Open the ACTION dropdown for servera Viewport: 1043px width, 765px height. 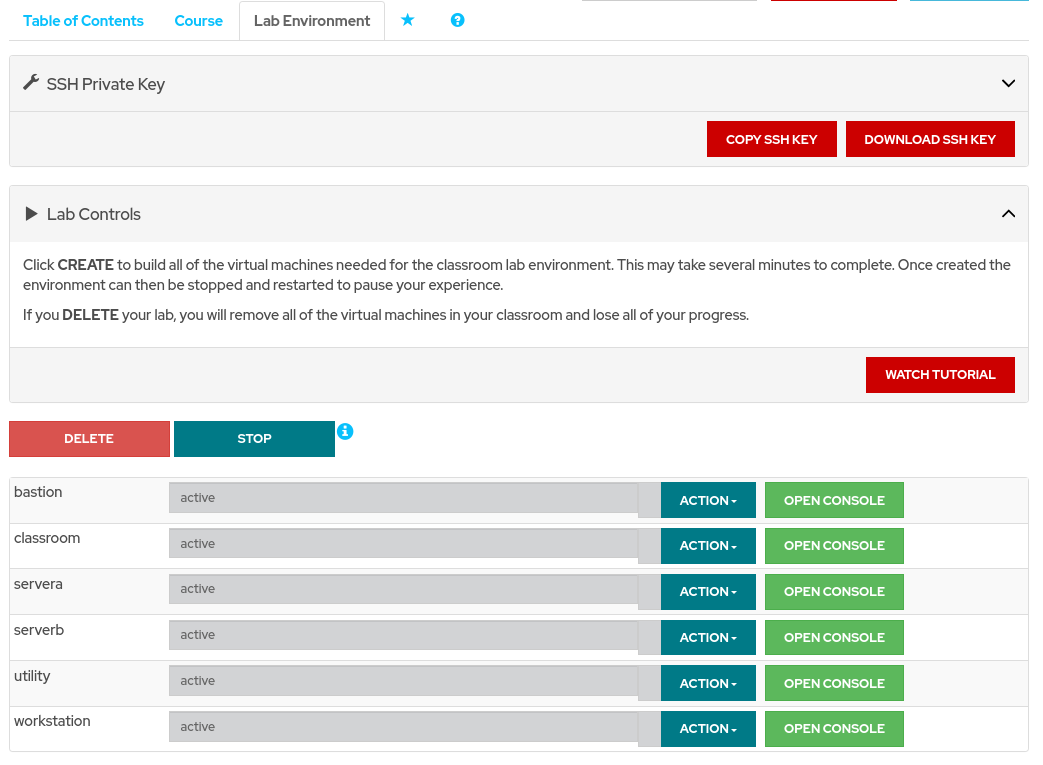(708, 592)
